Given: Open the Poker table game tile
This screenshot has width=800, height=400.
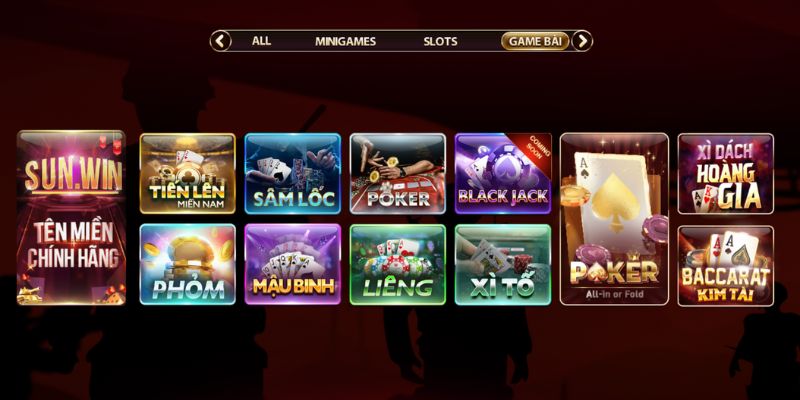Looking at the screenshot, I should coord(397,173).
